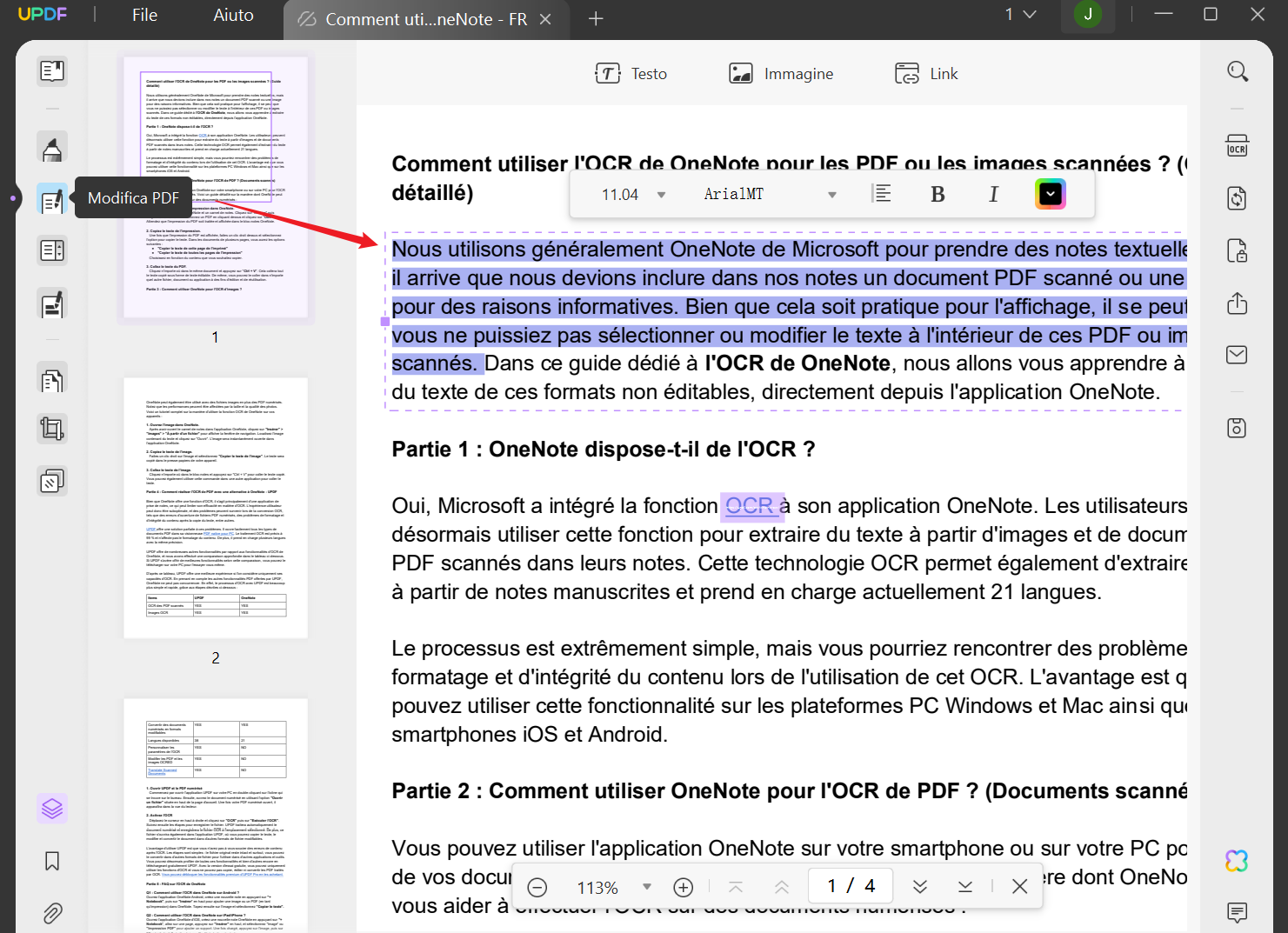This screenshot has width=1288, height=933.
Task: Click the 113% zoom value
Action: (597, 888)
